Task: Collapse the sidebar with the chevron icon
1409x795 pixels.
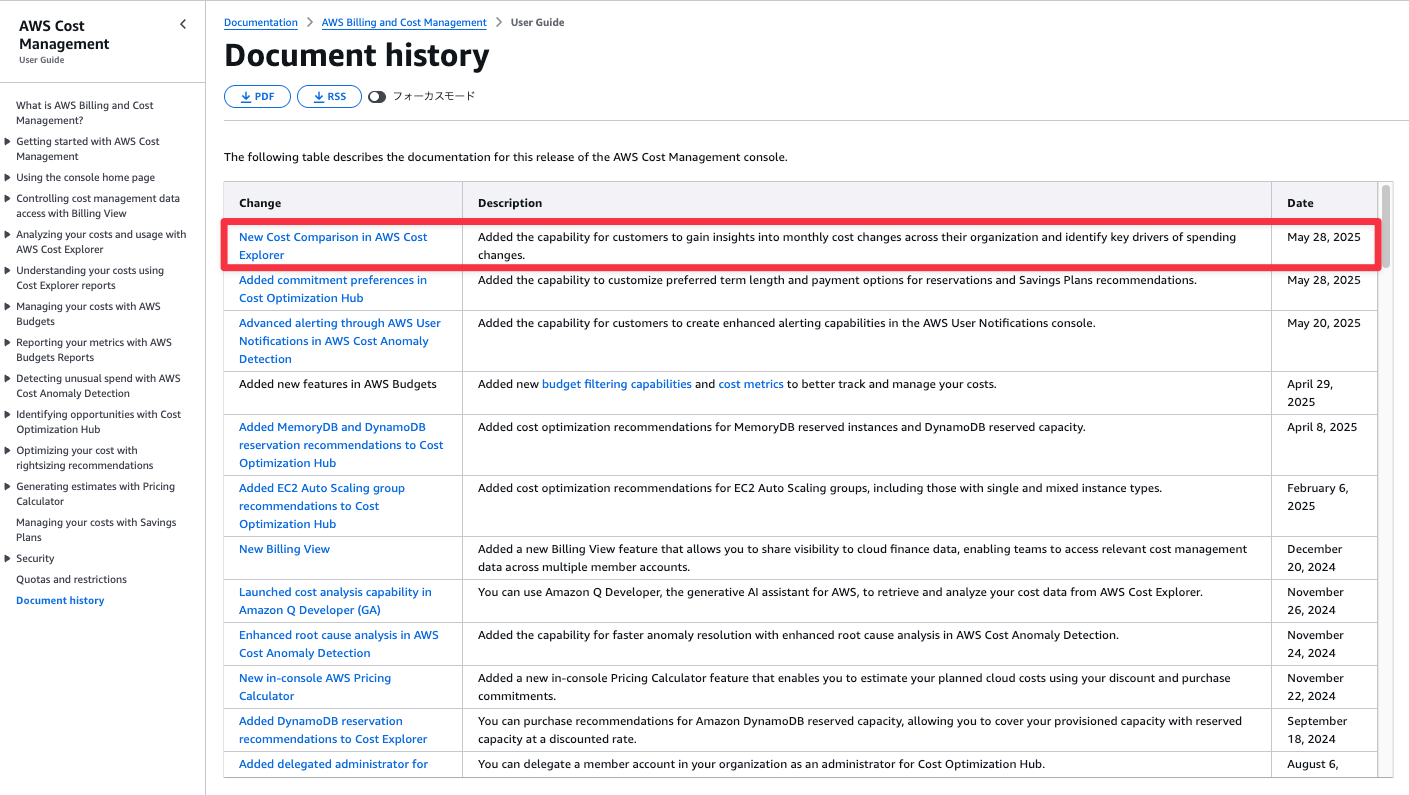Action: click(182, 25)
